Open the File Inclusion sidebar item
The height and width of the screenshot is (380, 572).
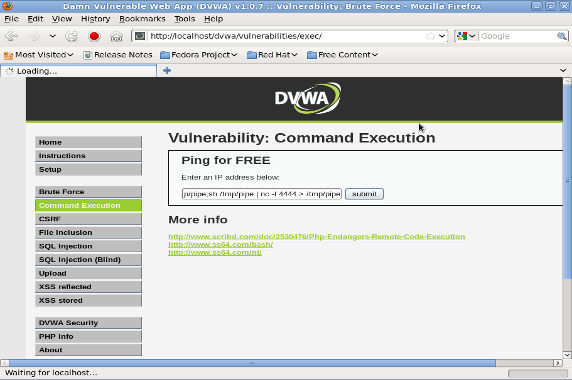pos(88,233)
